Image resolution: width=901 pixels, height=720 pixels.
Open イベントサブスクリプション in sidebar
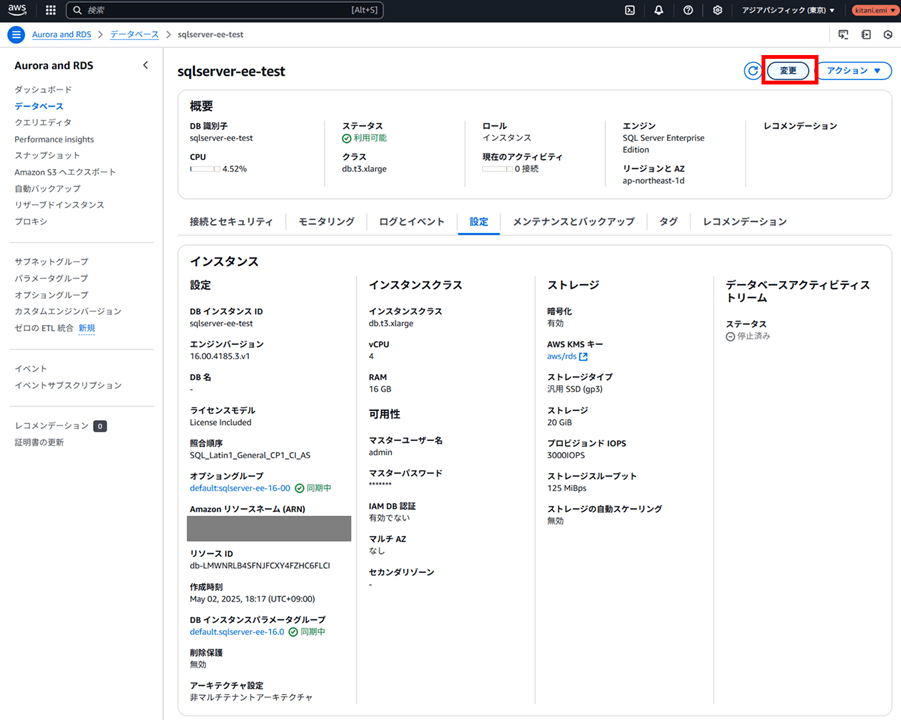68,385
